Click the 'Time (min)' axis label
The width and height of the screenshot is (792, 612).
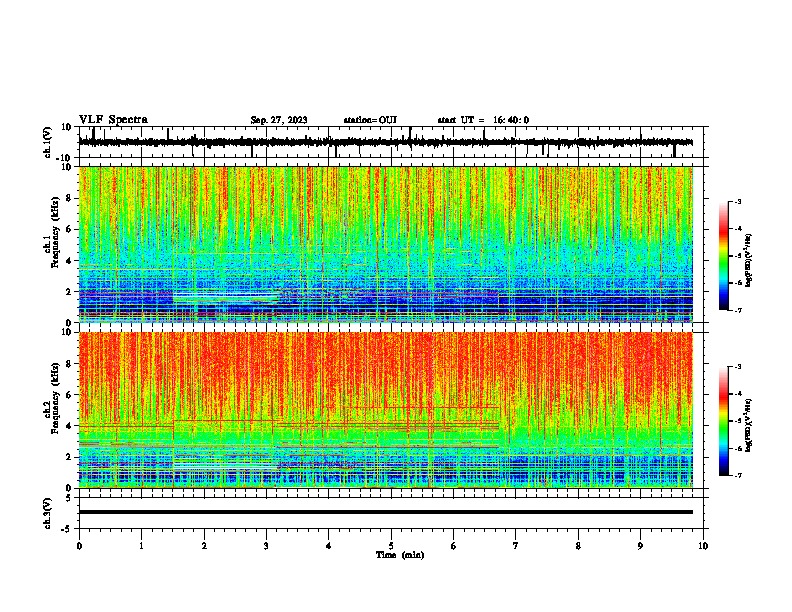(400, 555)
